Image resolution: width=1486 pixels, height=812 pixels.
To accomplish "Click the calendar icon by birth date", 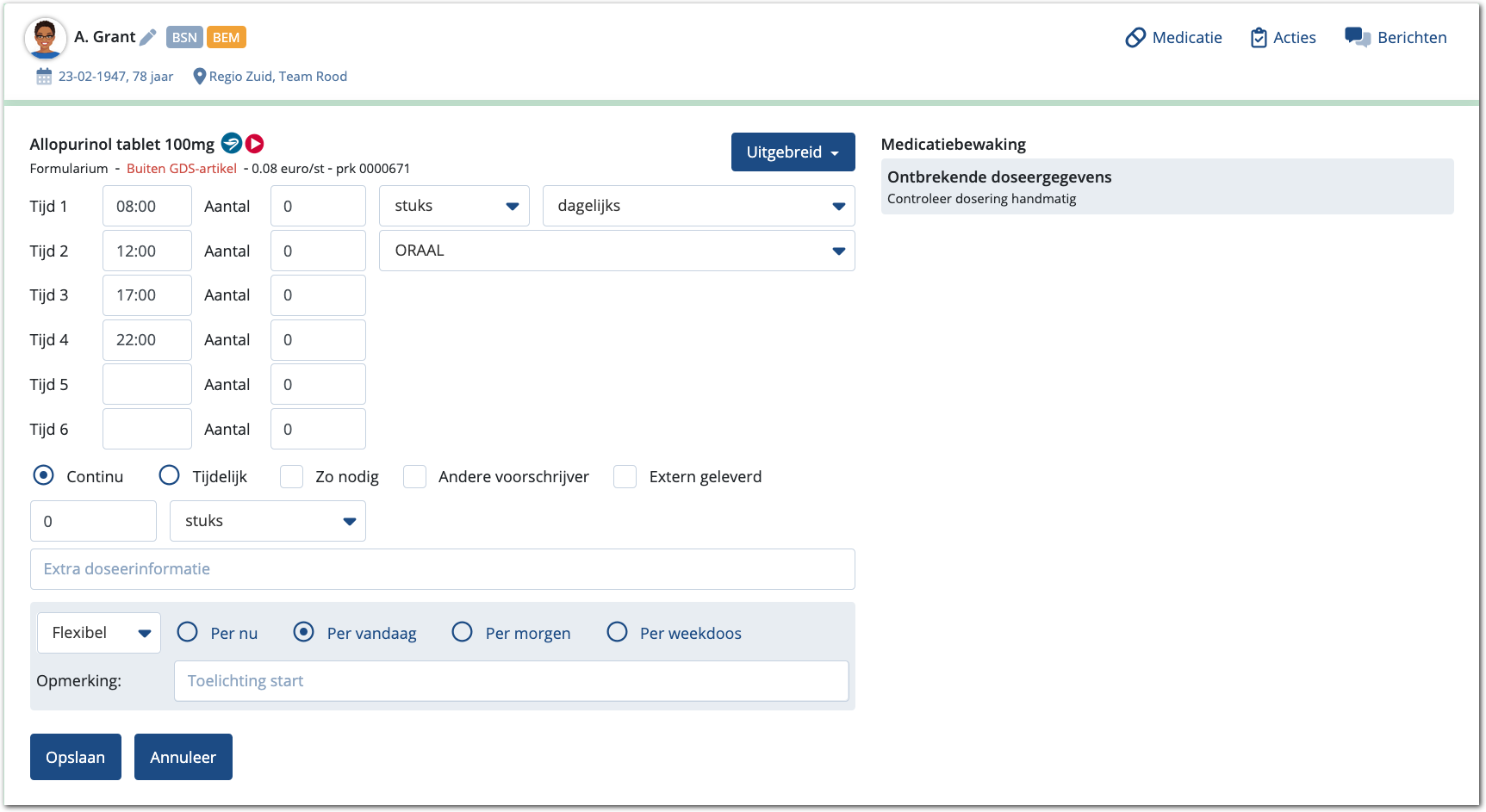I will 44,77.
